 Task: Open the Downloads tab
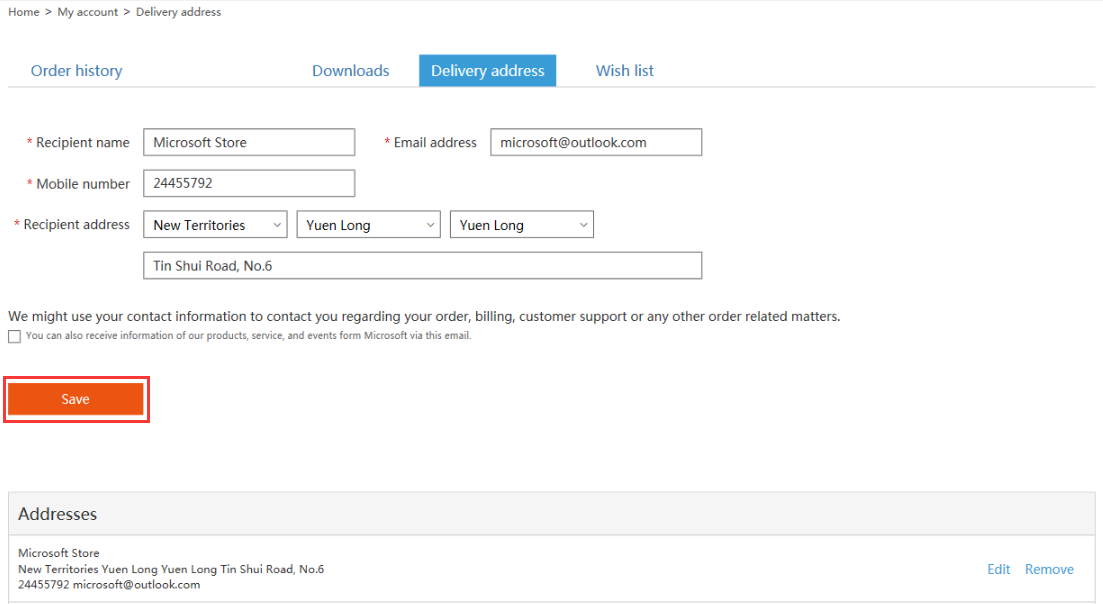tap(350, 70)
